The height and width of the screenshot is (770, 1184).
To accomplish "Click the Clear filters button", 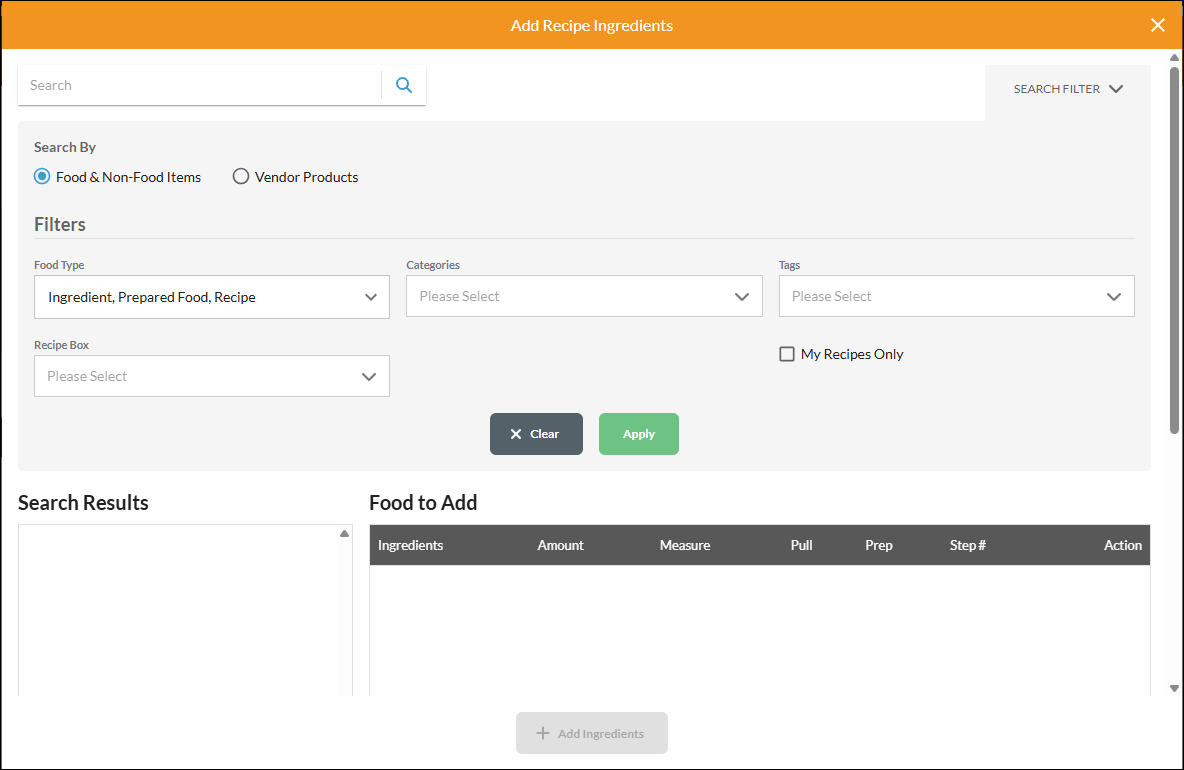I will point(536,434).
